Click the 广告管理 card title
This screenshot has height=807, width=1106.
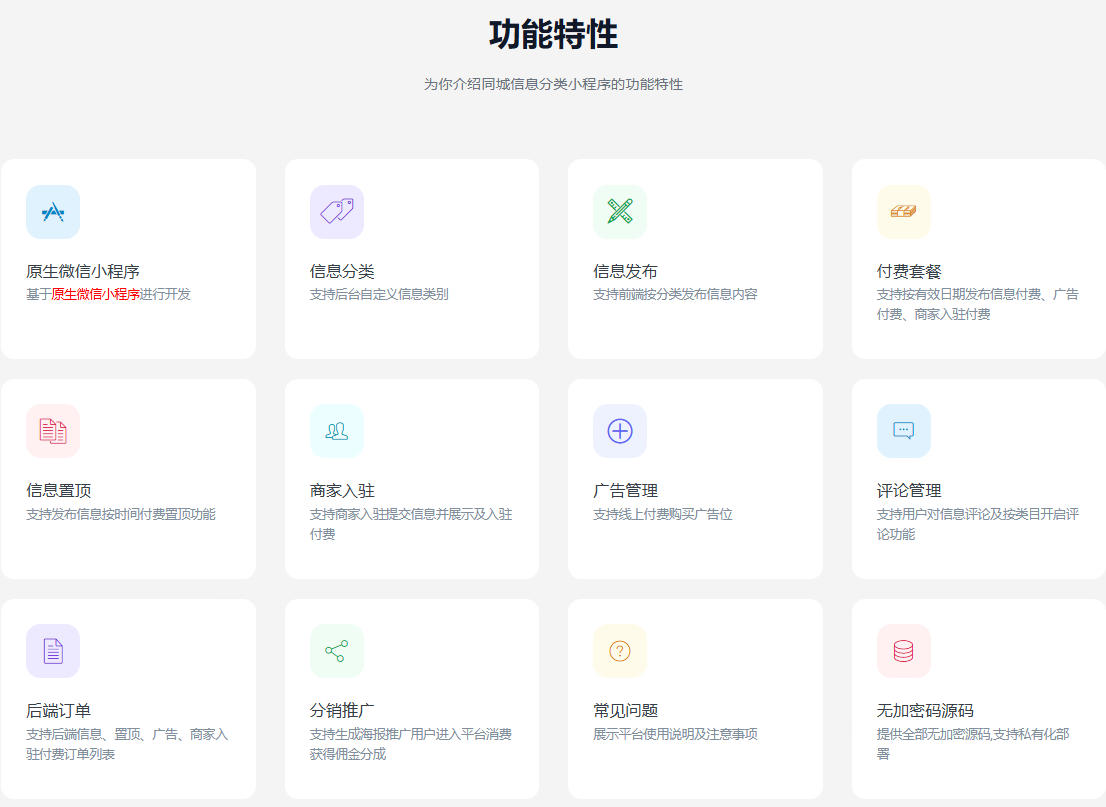tap(625, 491)
